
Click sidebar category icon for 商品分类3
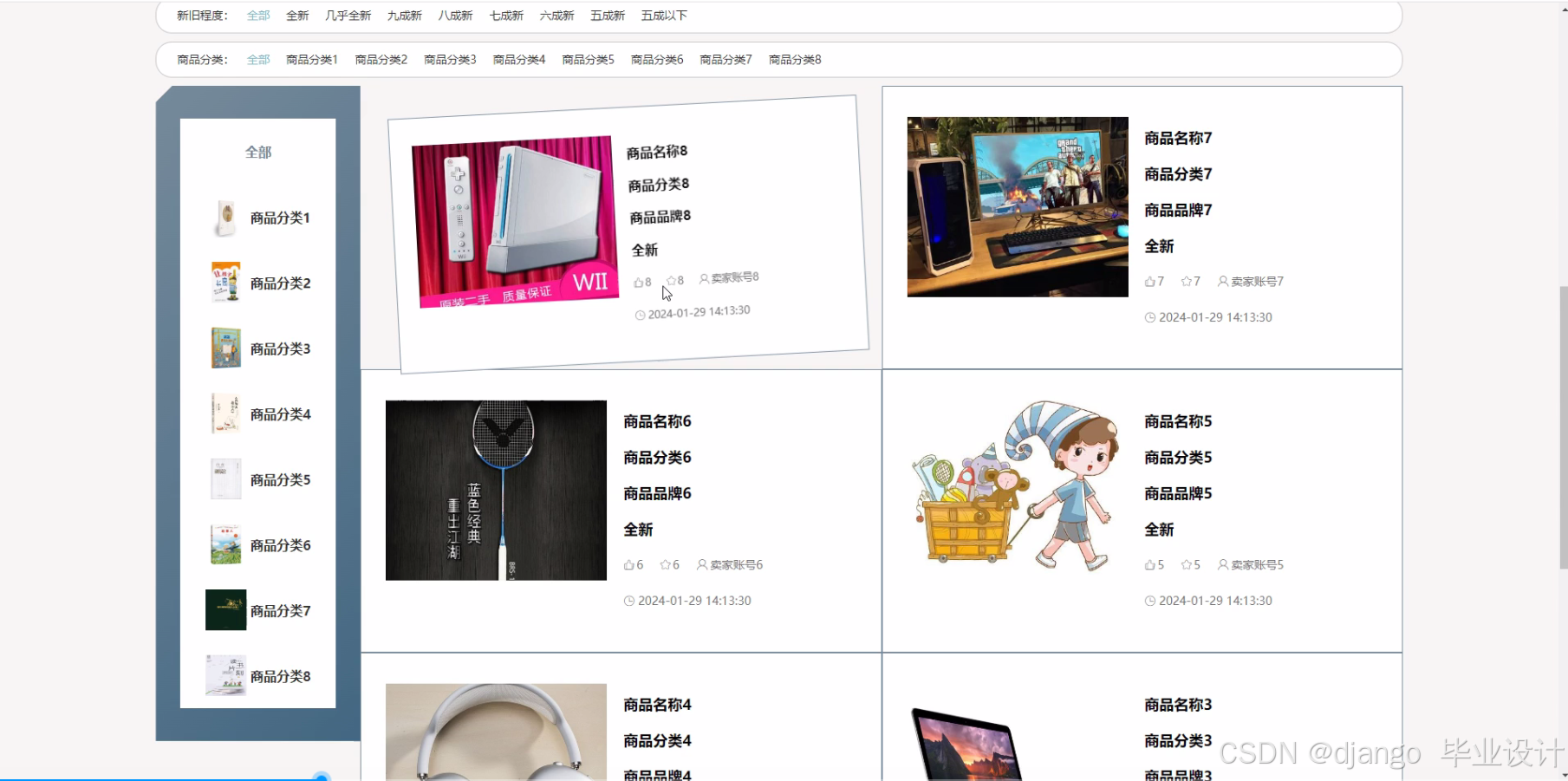point(225,348)
